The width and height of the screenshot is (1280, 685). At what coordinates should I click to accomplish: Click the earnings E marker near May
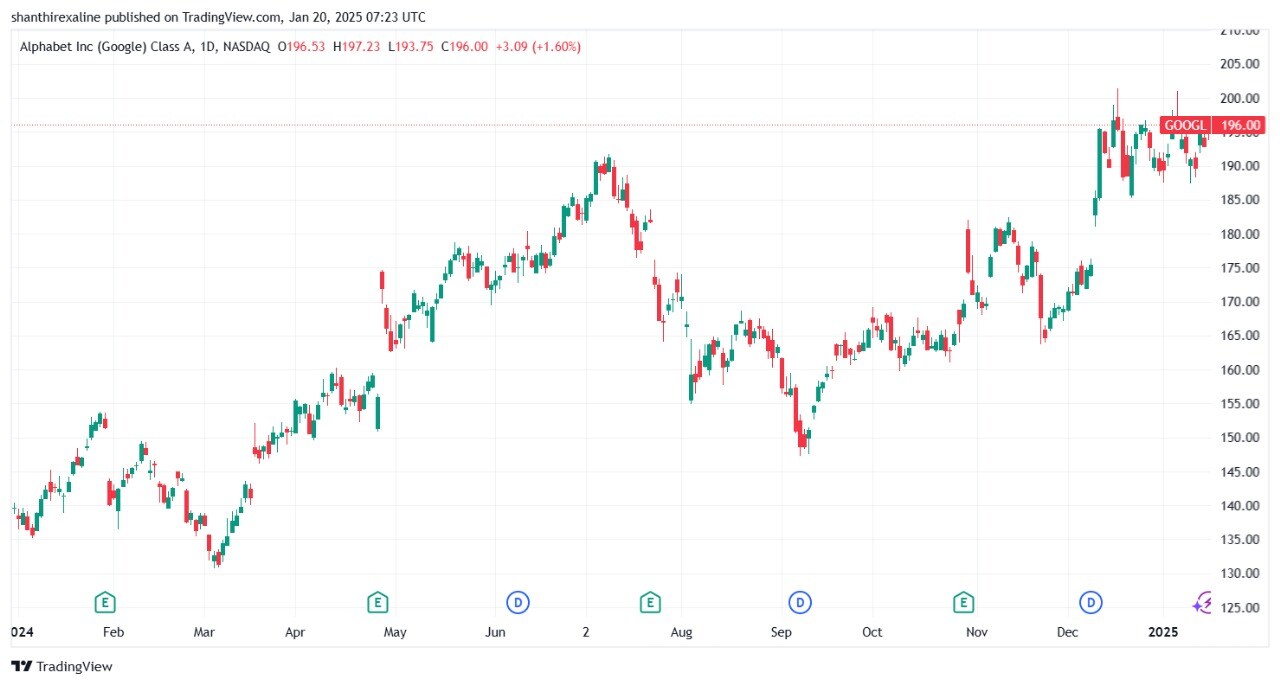[377, 602]
